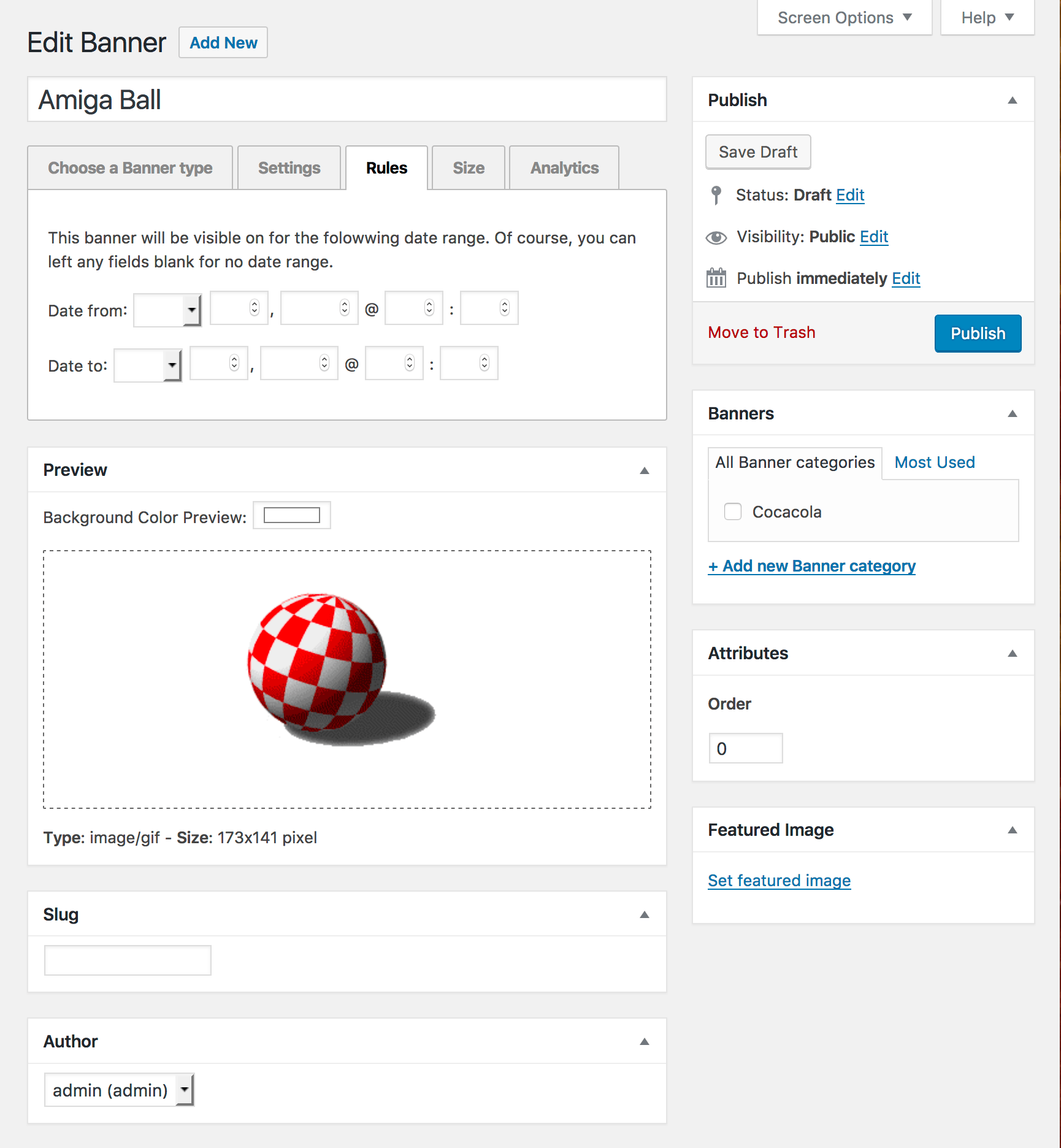Screen dimensions: 1061x1148
Task: Collapse the Author panel
Action: tap(645, 1041)
